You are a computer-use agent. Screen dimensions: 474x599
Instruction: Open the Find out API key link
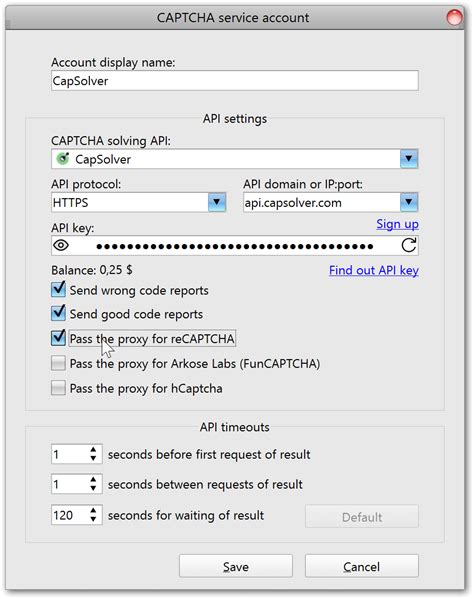[x=374, y=270]
